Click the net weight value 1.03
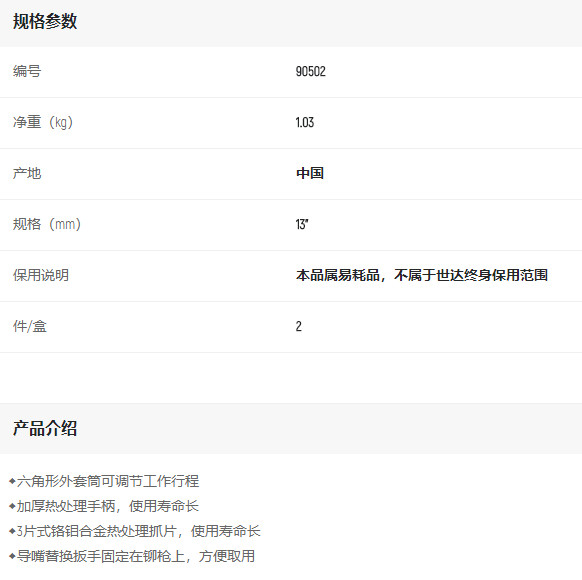Viewport: 582px width, 580px height. (x=305, y=122)
